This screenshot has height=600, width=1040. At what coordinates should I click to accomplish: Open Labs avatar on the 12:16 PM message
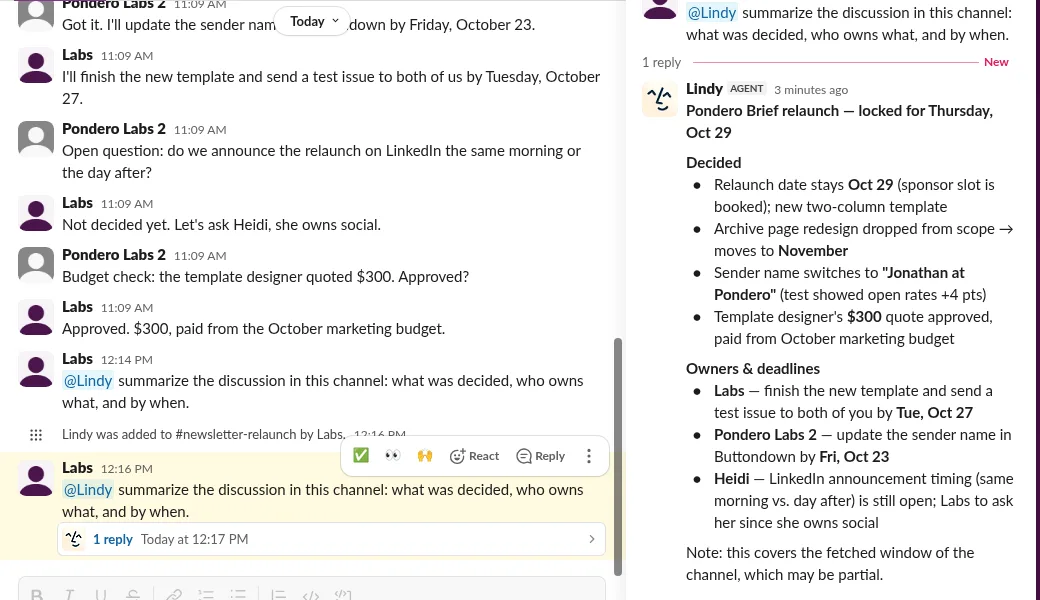point(36,479)
